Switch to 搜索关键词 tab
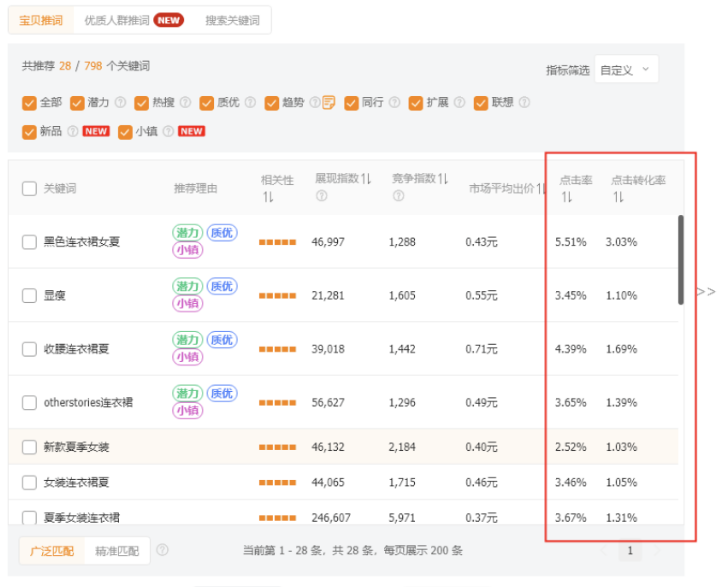 (x=232, y=20)
